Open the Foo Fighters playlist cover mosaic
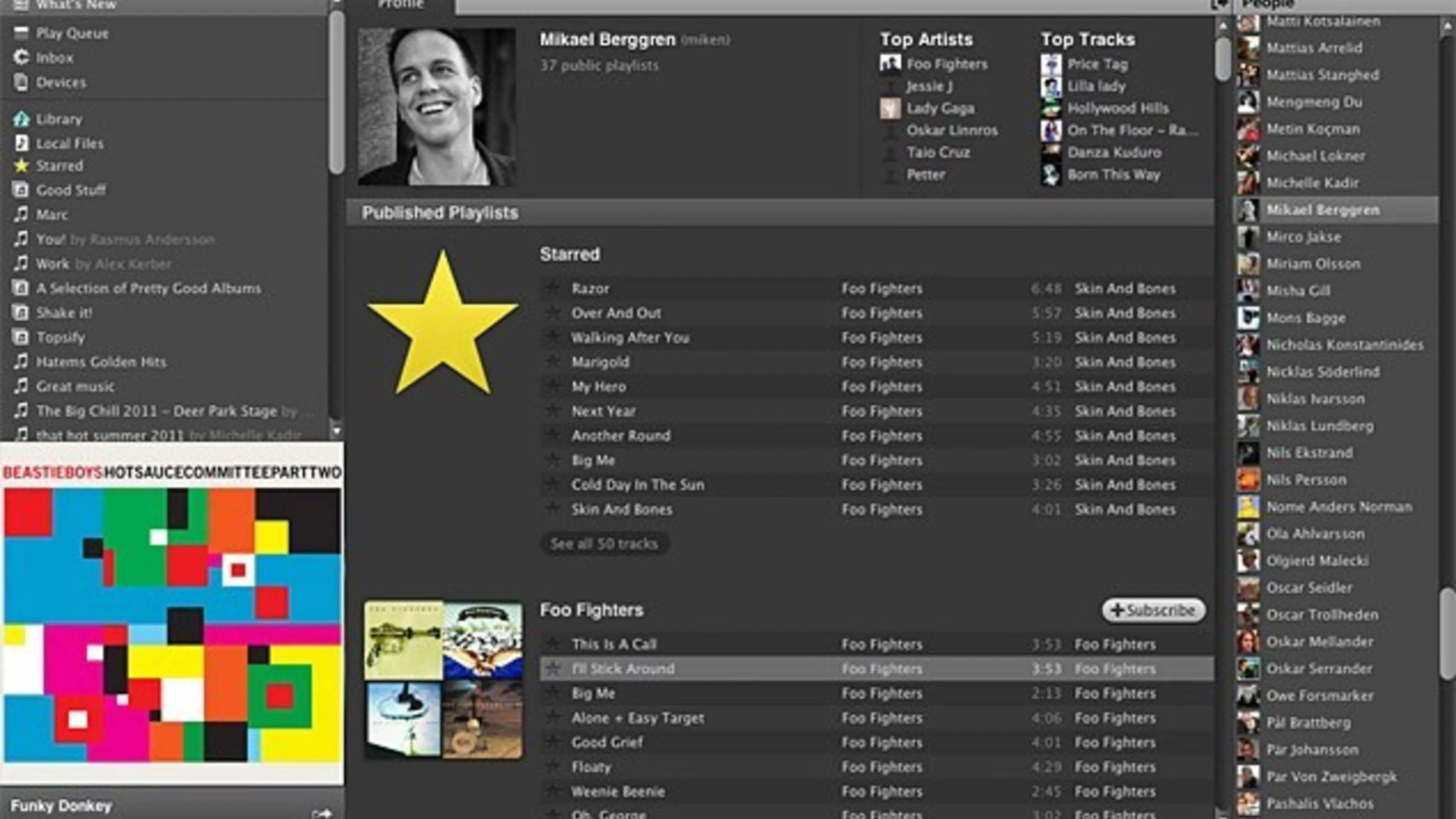Screen dimensions: 1456x819 point(443,679)
